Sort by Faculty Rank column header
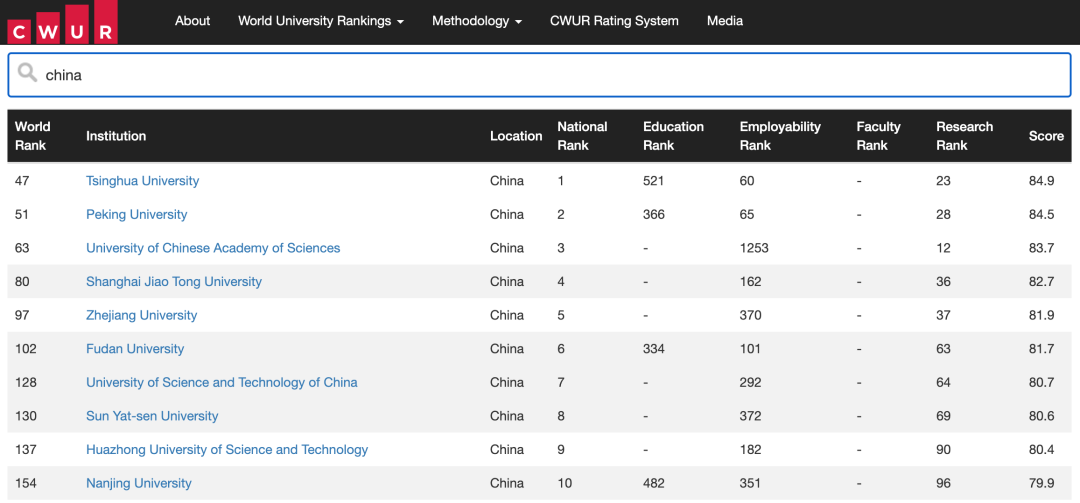 (878, 136)
